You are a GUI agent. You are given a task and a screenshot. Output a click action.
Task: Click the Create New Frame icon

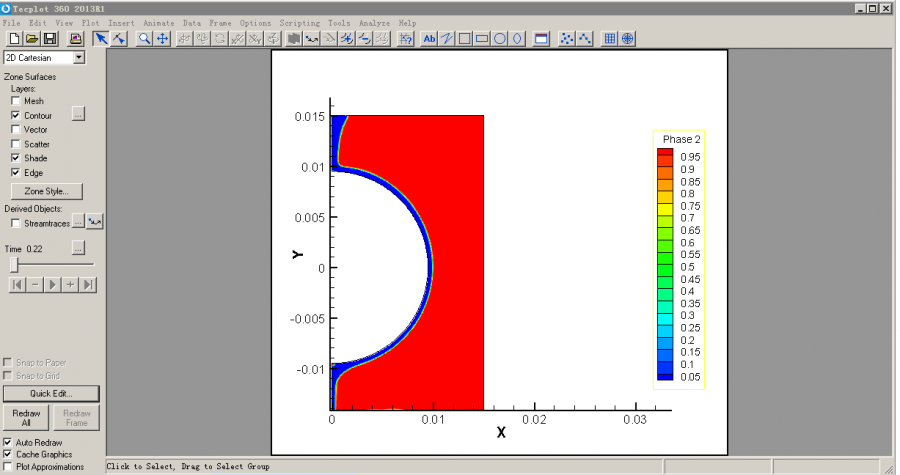541,39
